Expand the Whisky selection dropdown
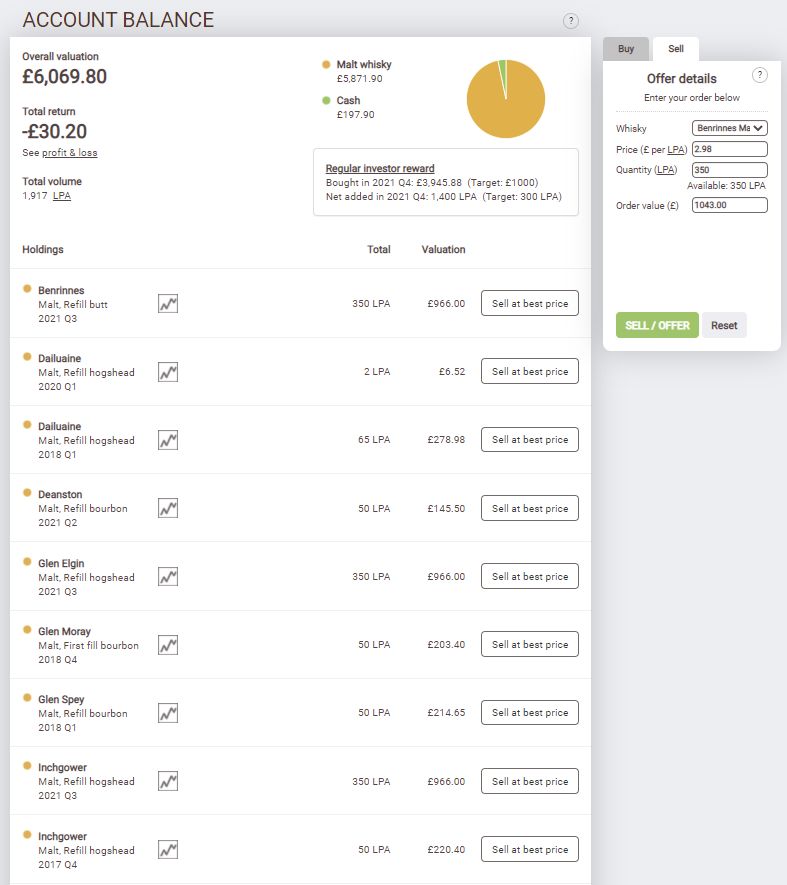 click(x=729, y=128)
